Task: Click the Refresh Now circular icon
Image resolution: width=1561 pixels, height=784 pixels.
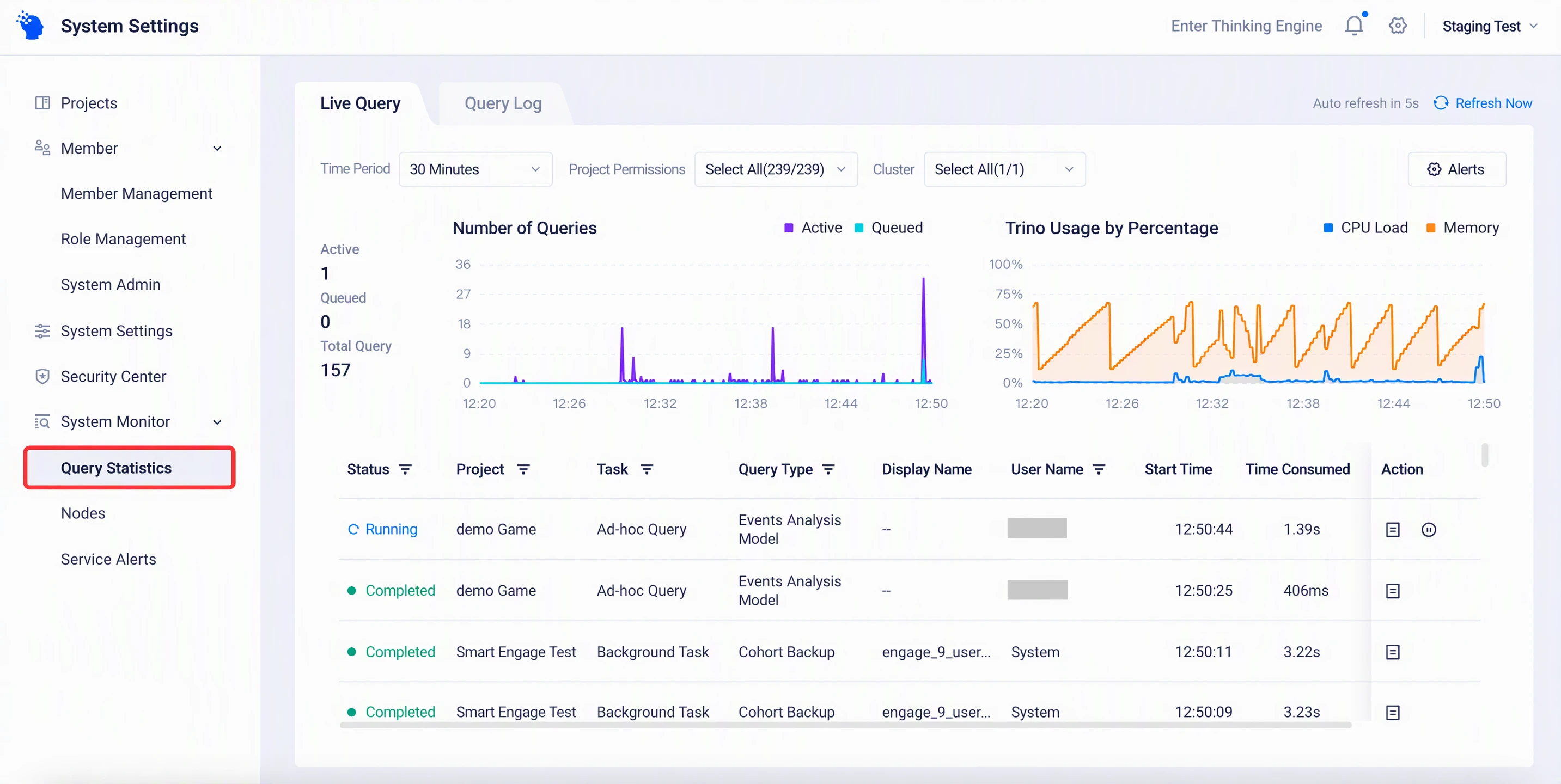Action: [1441, 103]
